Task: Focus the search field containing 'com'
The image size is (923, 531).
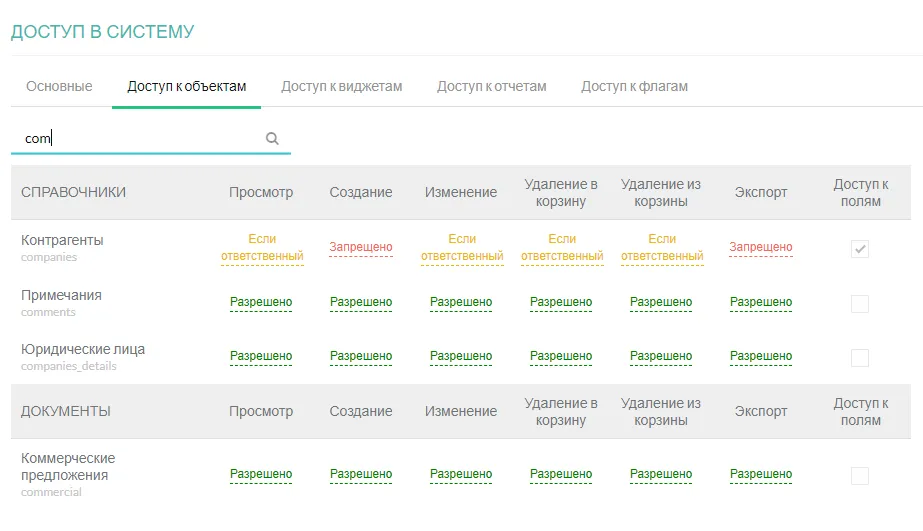Action: pyautogui.click(x=140, y=139)
